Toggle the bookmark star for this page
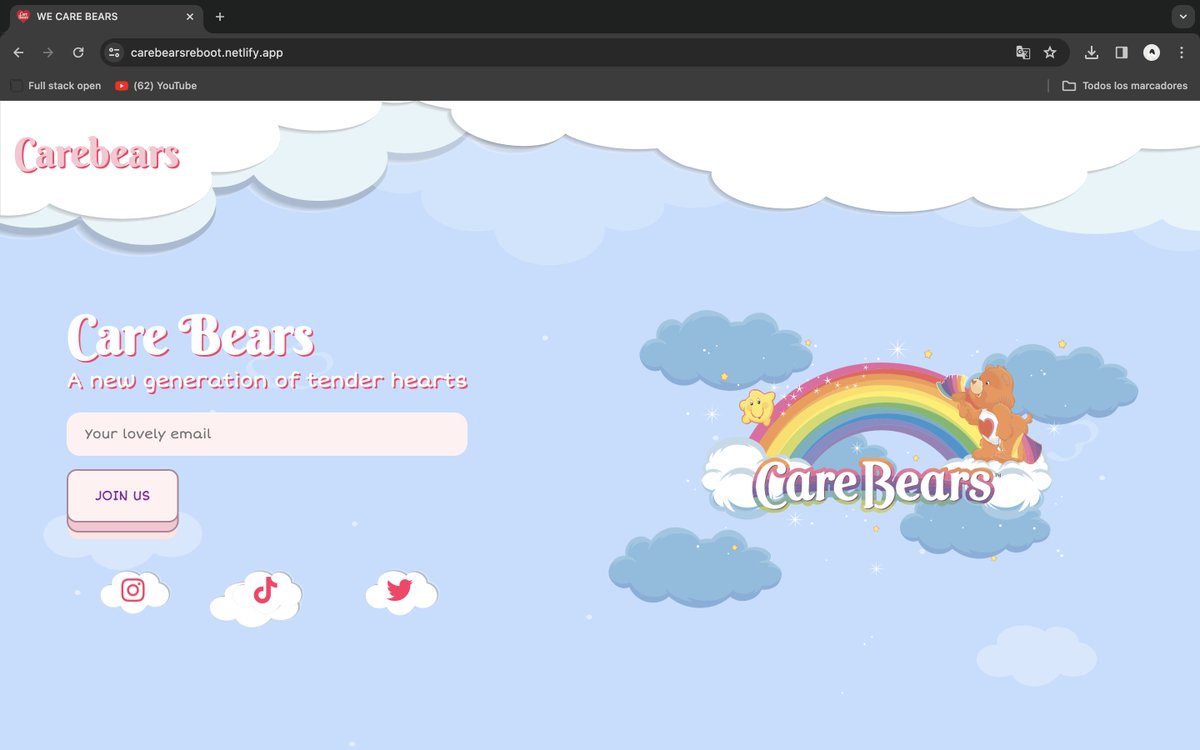This screenshot has width=1200, height=750. click(x=1050, y=52)
